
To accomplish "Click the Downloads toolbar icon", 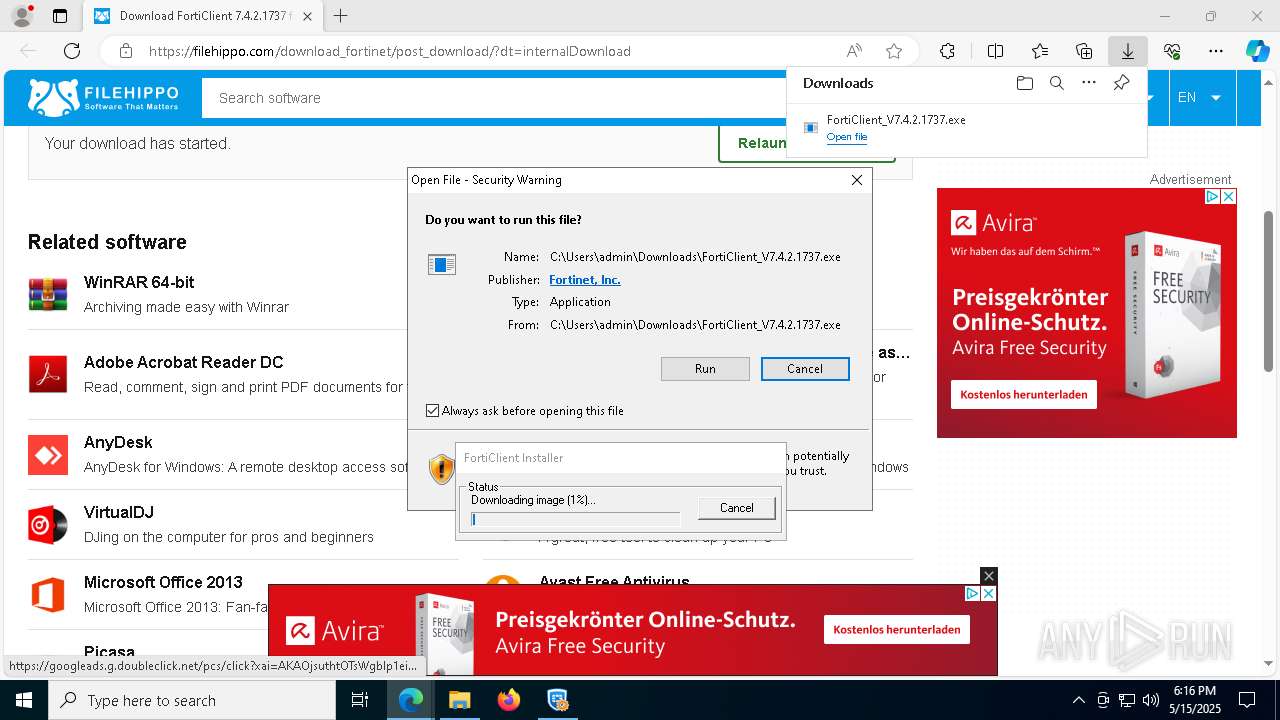I will [1128, 51].
